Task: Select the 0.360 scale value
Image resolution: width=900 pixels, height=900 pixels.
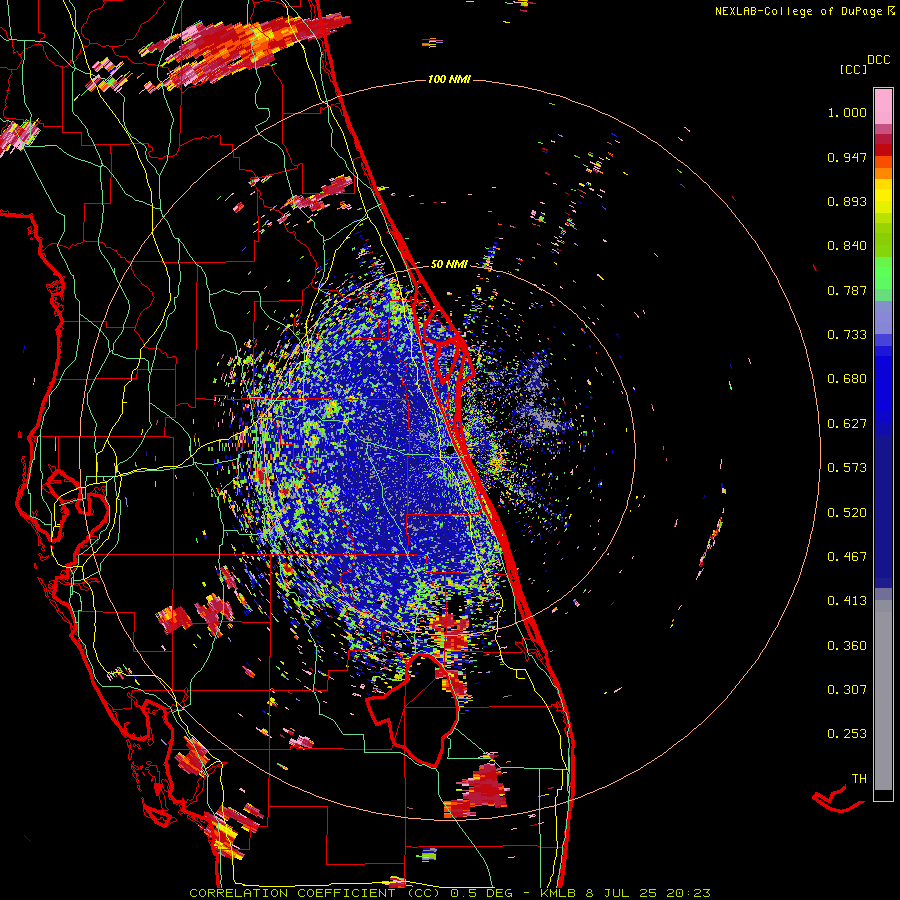Action: tap(847, 646)
